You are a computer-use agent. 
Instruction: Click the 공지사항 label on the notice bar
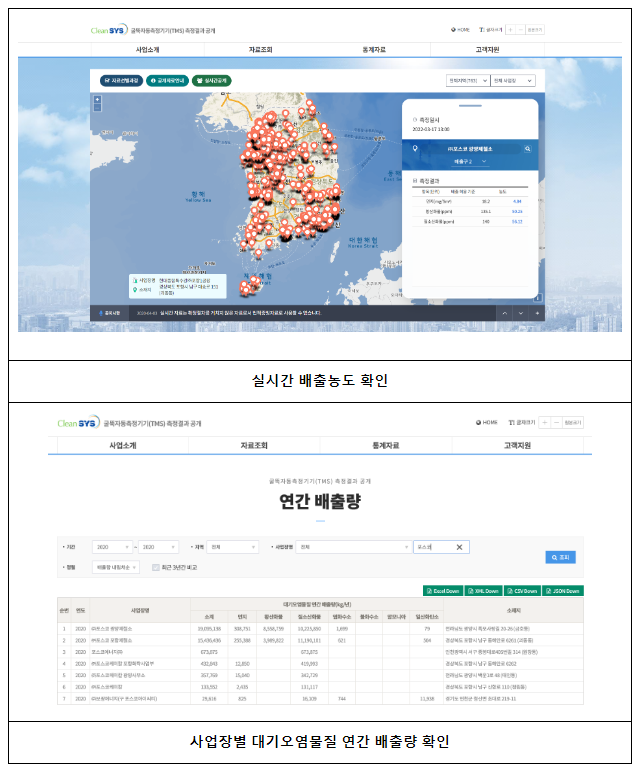(110, 313)
